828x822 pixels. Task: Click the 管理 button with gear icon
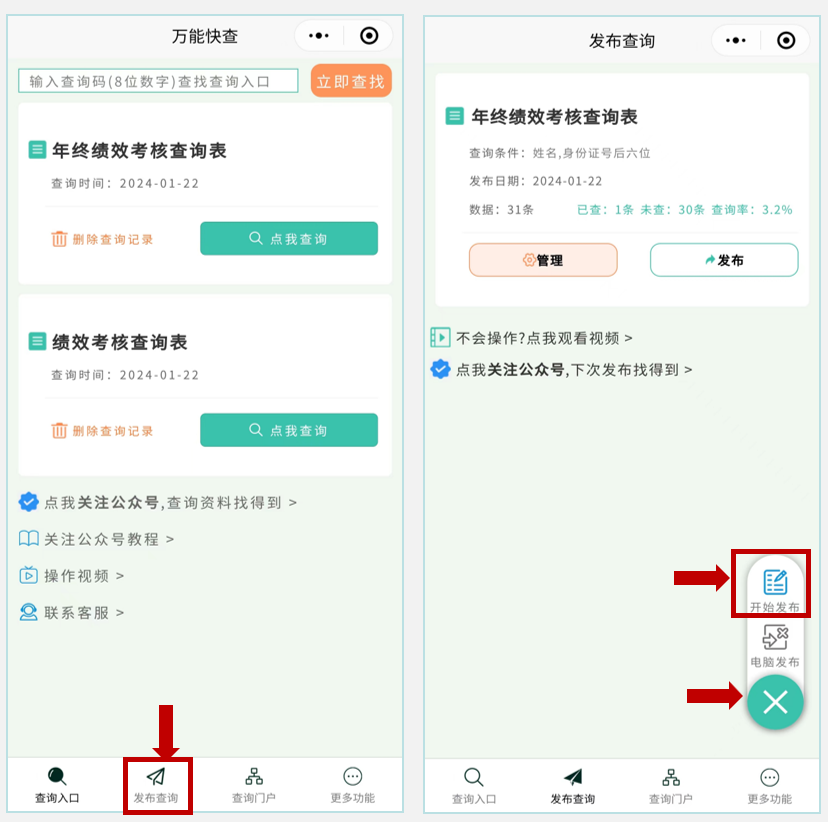pyautogui.click(x=543, y=260)
